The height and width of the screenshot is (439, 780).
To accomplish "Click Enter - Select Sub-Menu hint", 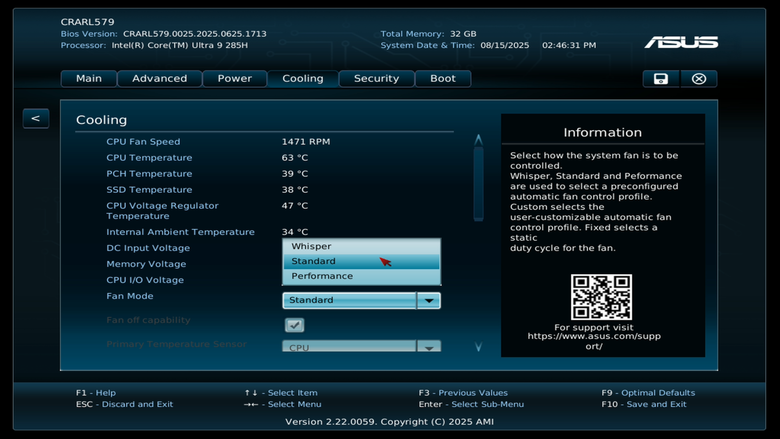I will pyautogui.click(x=471, y=404).
